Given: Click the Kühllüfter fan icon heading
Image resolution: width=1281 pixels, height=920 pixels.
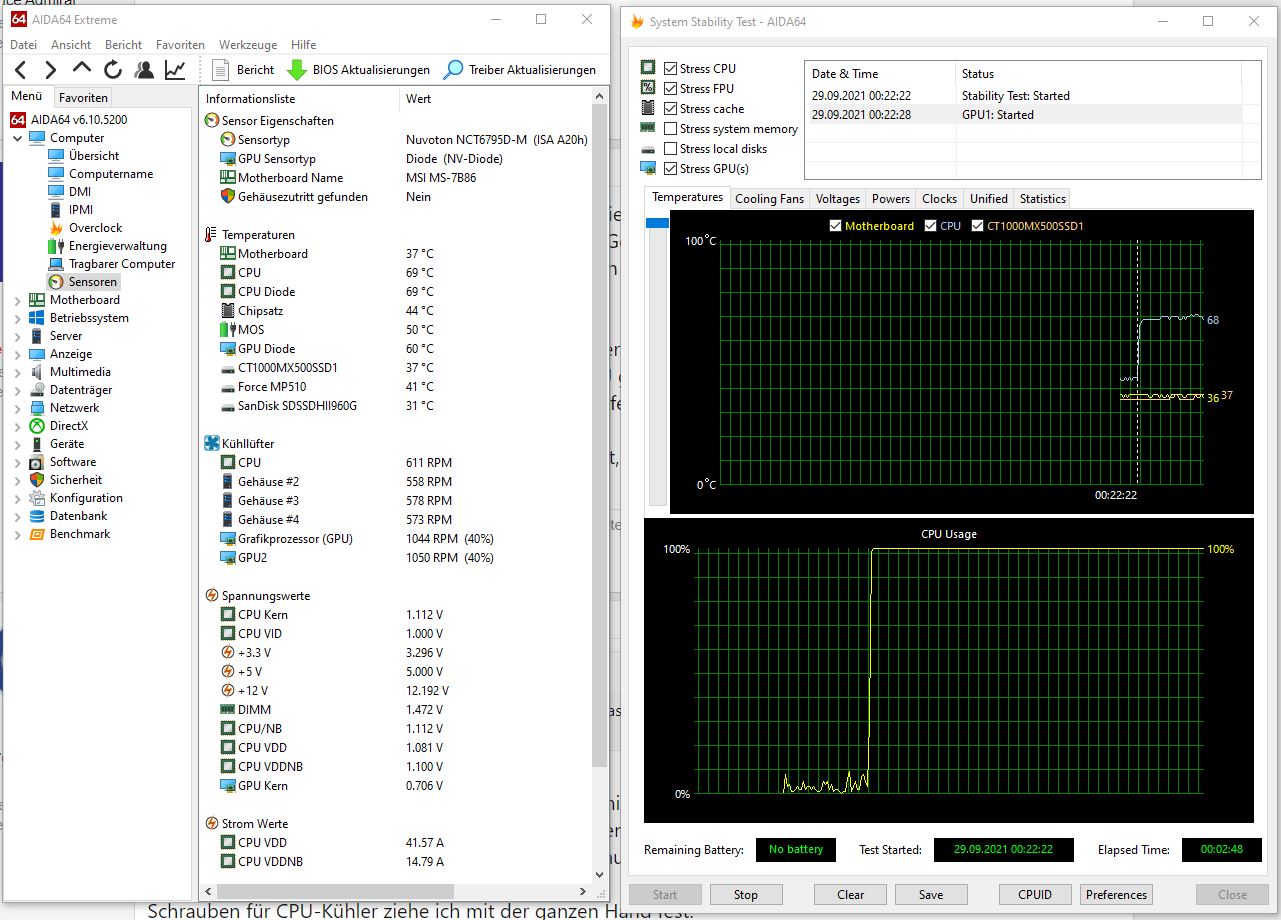Looking at the screenshot, I should [x=211, y=444].
